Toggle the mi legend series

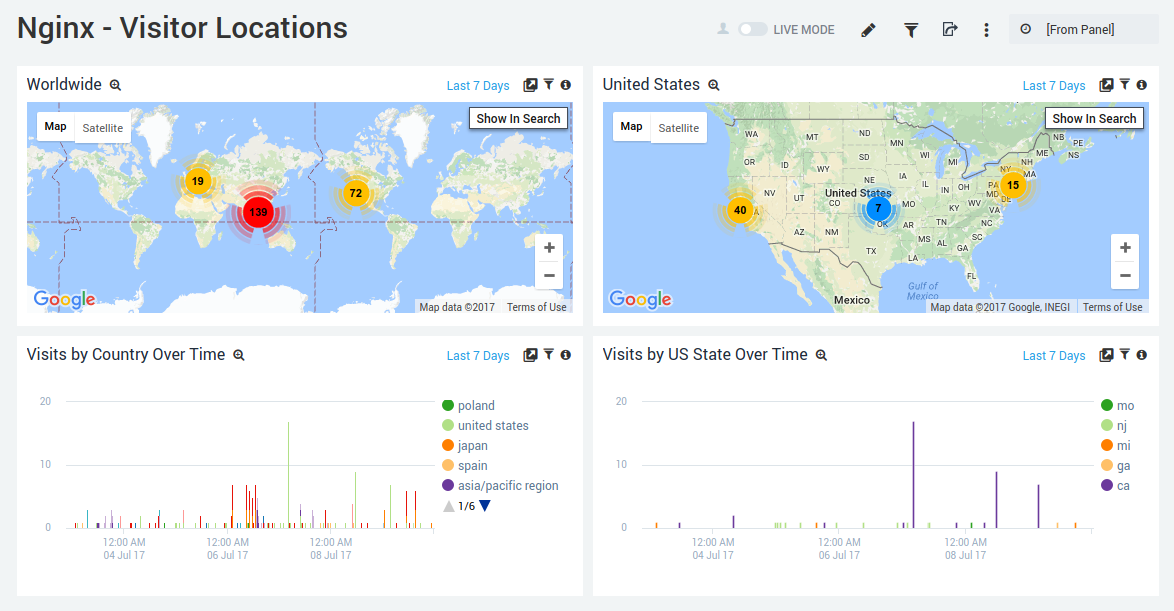1116,446
